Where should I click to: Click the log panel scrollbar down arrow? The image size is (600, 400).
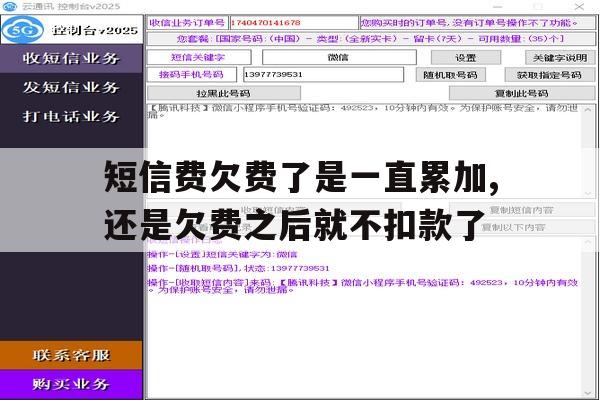[588, 393]
